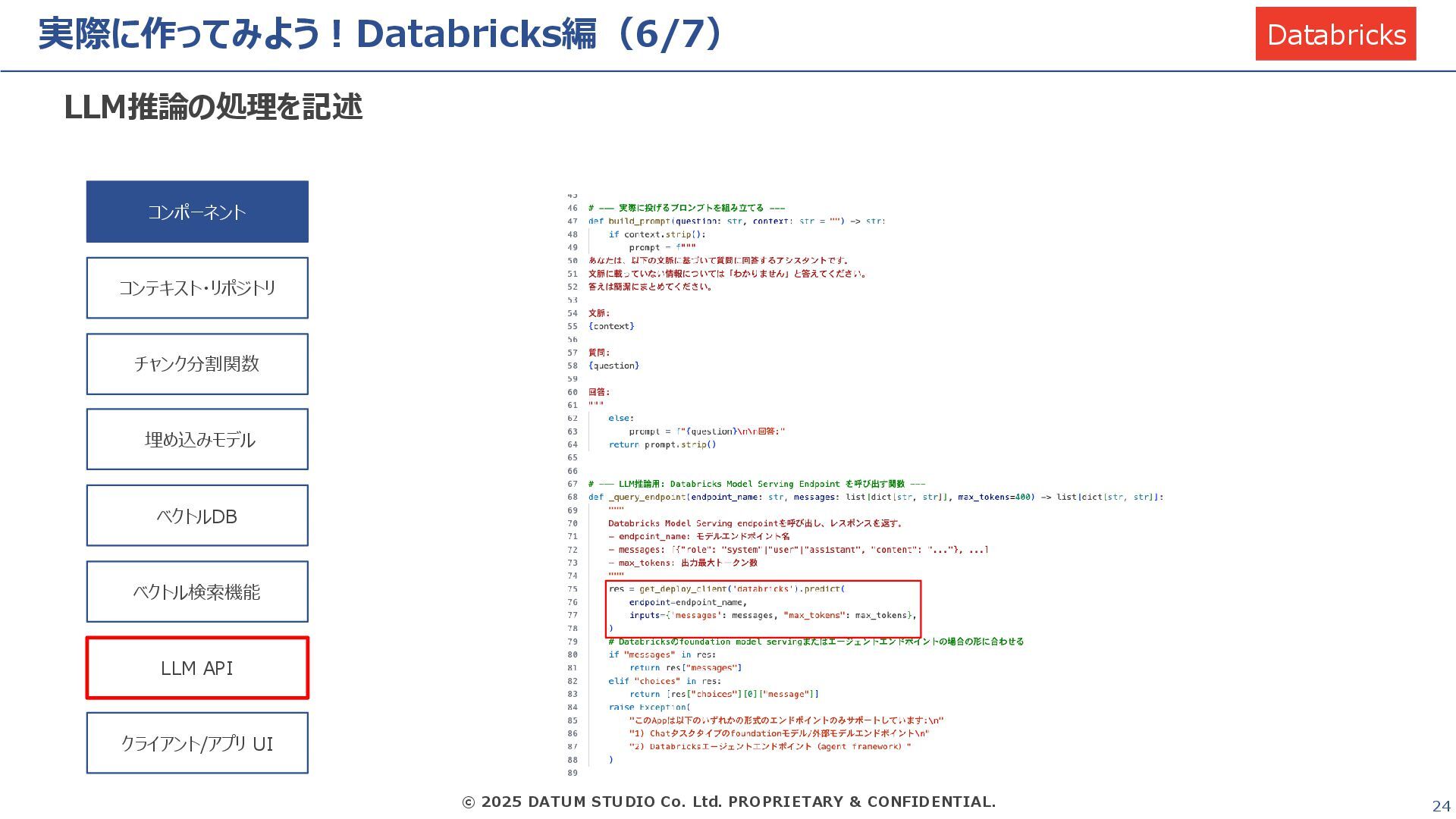The width and height of the screenshot is (1456, 819).
Task: Click the {context} placeholder in code
Action: (x=611, y=327)
